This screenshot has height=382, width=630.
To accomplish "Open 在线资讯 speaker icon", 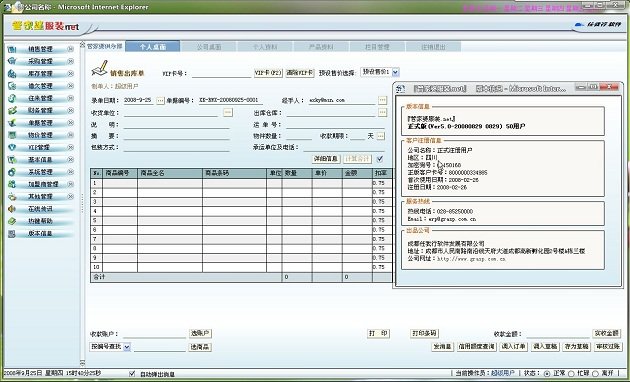I will [x=12, y=209].
